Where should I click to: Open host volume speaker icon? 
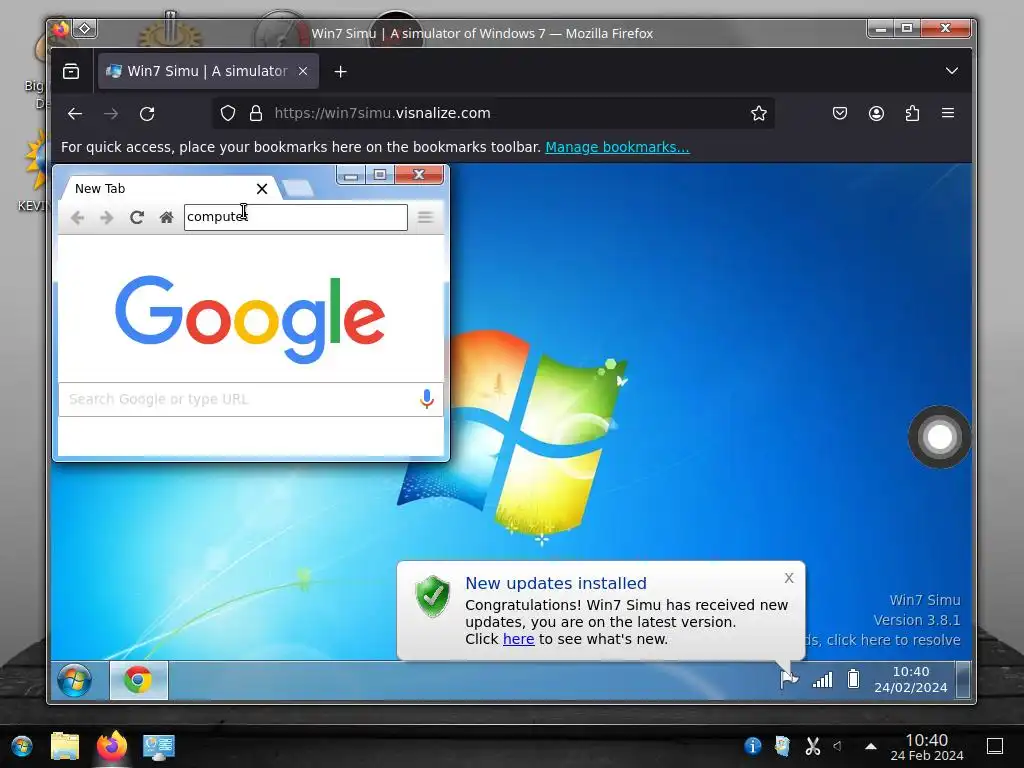[x=837, y=746]
